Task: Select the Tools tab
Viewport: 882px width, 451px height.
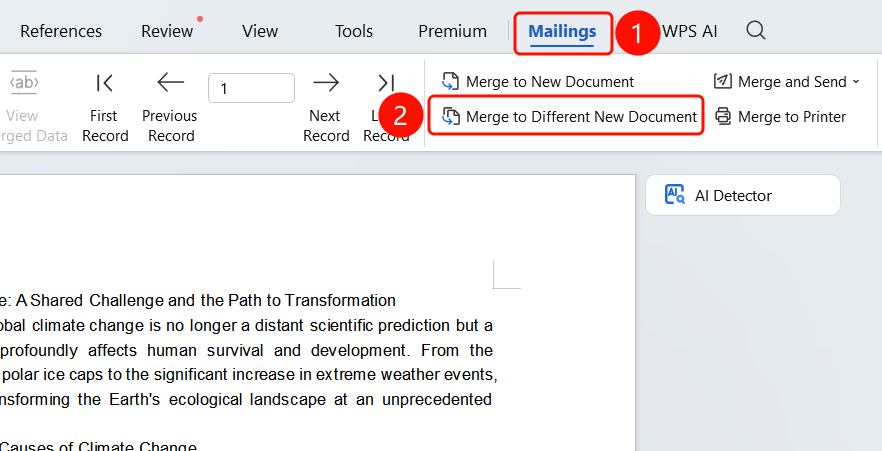Action: (x=353, y=31)
